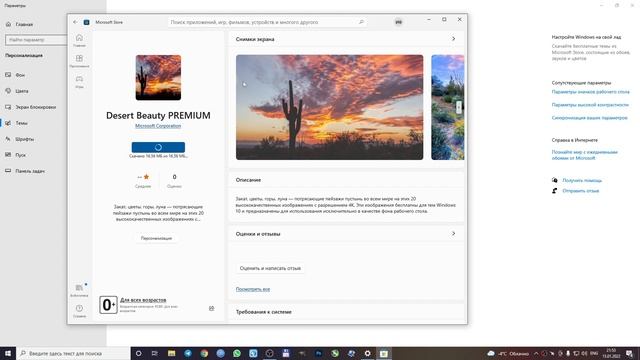Click Отправить отзыв link in Settings
The image size is (640, 360).
pyautogui.click(x=580, y=191)
